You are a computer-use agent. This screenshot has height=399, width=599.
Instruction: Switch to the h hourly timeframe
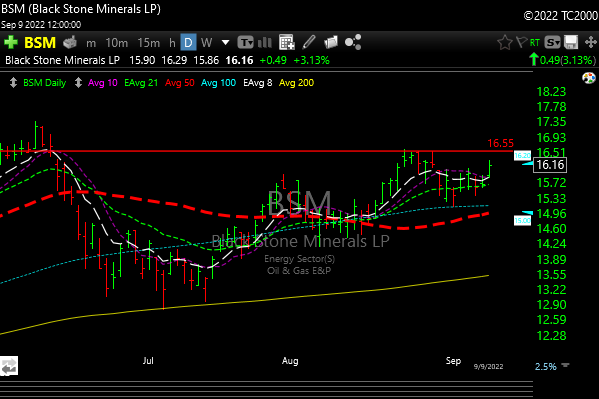pos(172,43)
